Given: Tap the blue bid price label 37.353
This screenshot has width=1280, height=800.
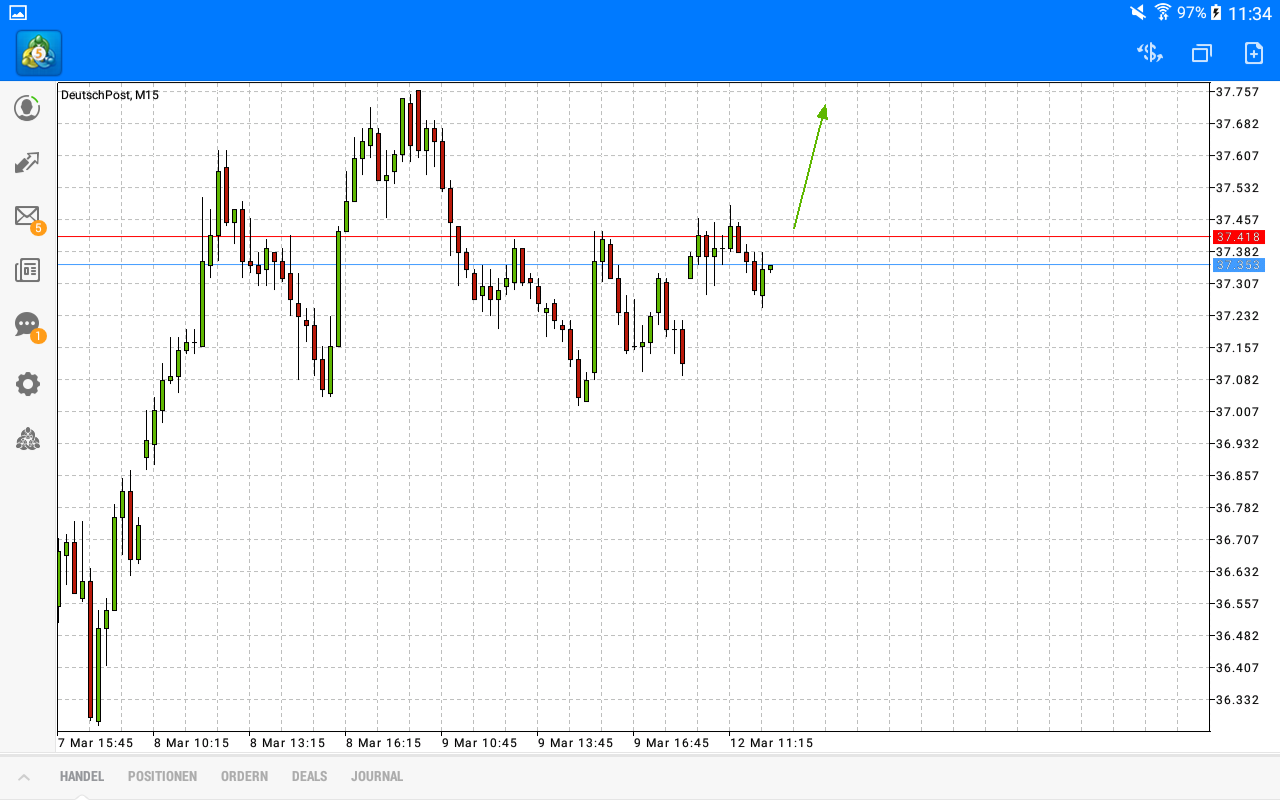Looking at the screenshot, I should tap(1240, 265).
